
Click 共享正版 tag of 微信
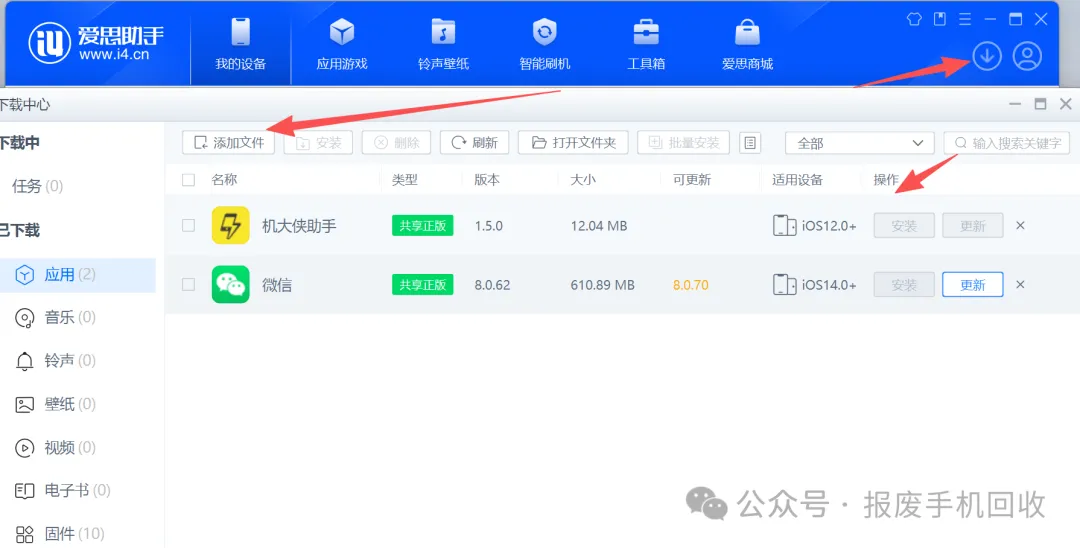[x=422, y=284]
